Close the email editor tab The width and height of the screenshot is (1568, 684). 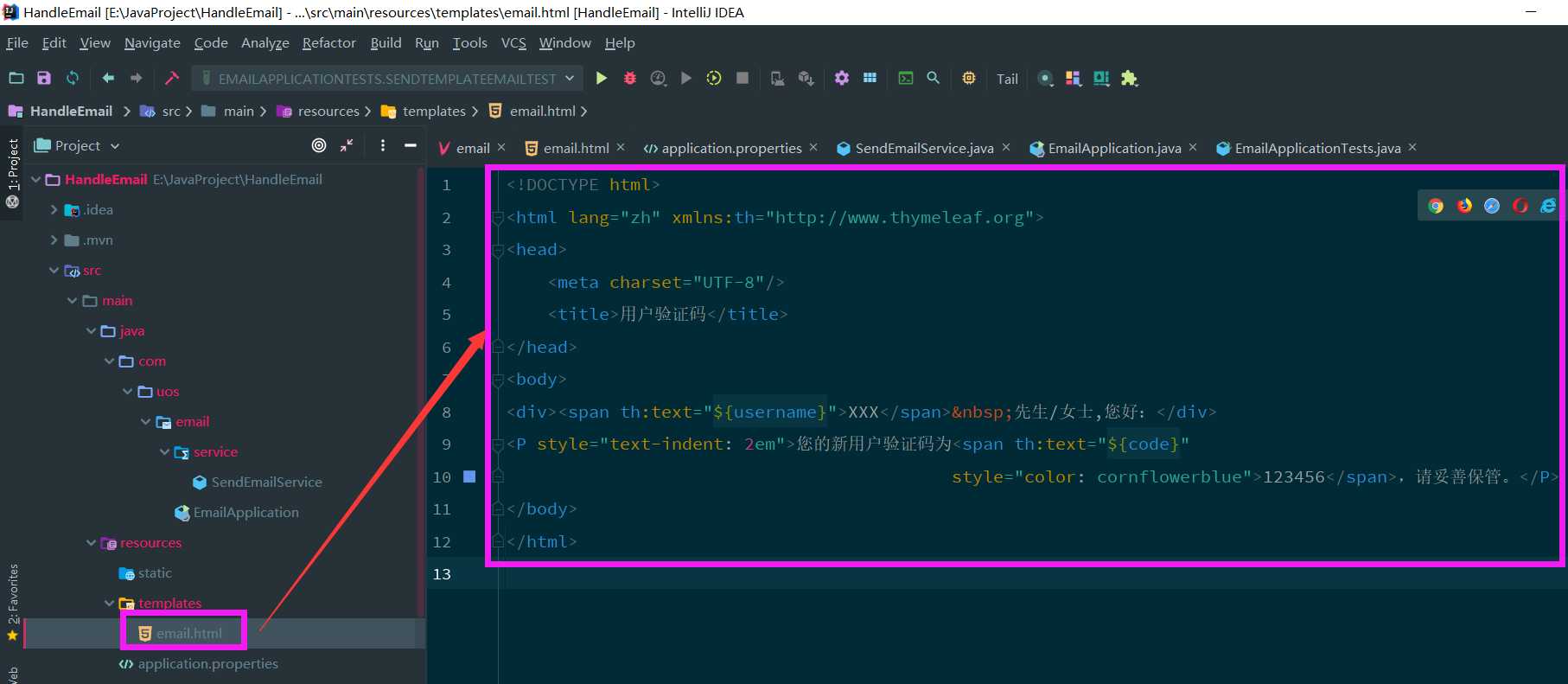(501, 147)
